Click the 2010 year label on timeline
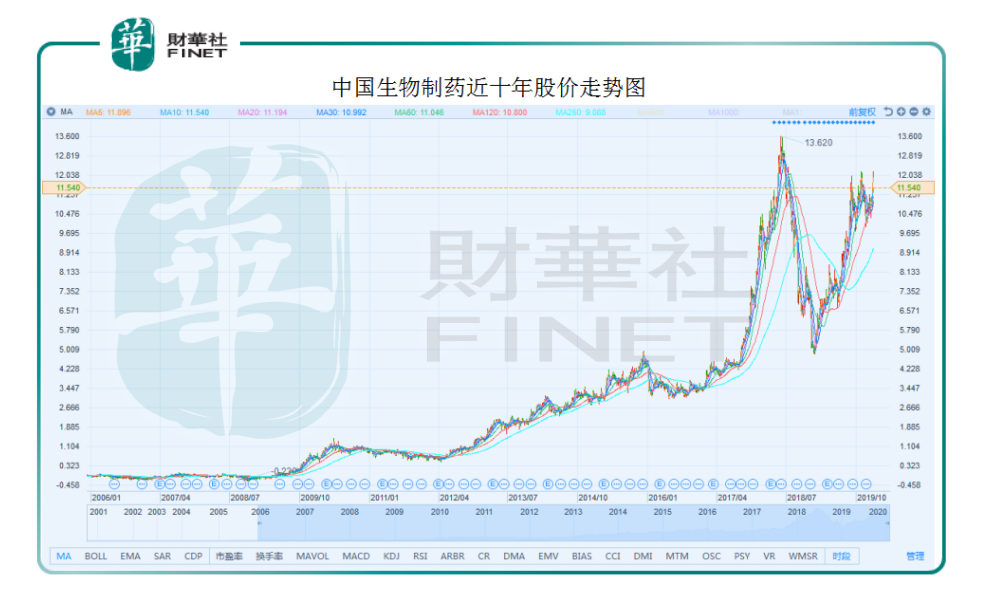Screen dimensions: 987x590 (440, 510)
